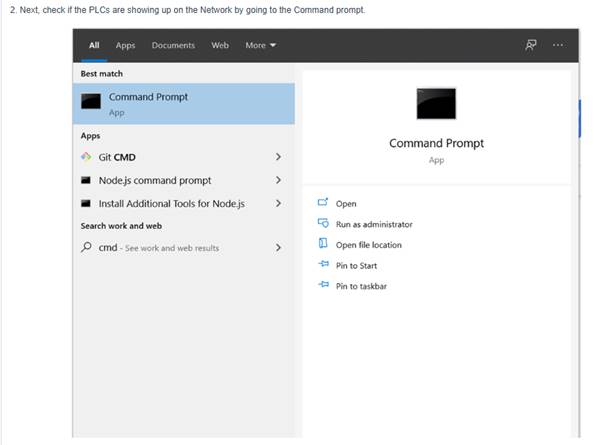Click Command Prompt black icon in best match

pyautogui.click(x=91, y=101)
